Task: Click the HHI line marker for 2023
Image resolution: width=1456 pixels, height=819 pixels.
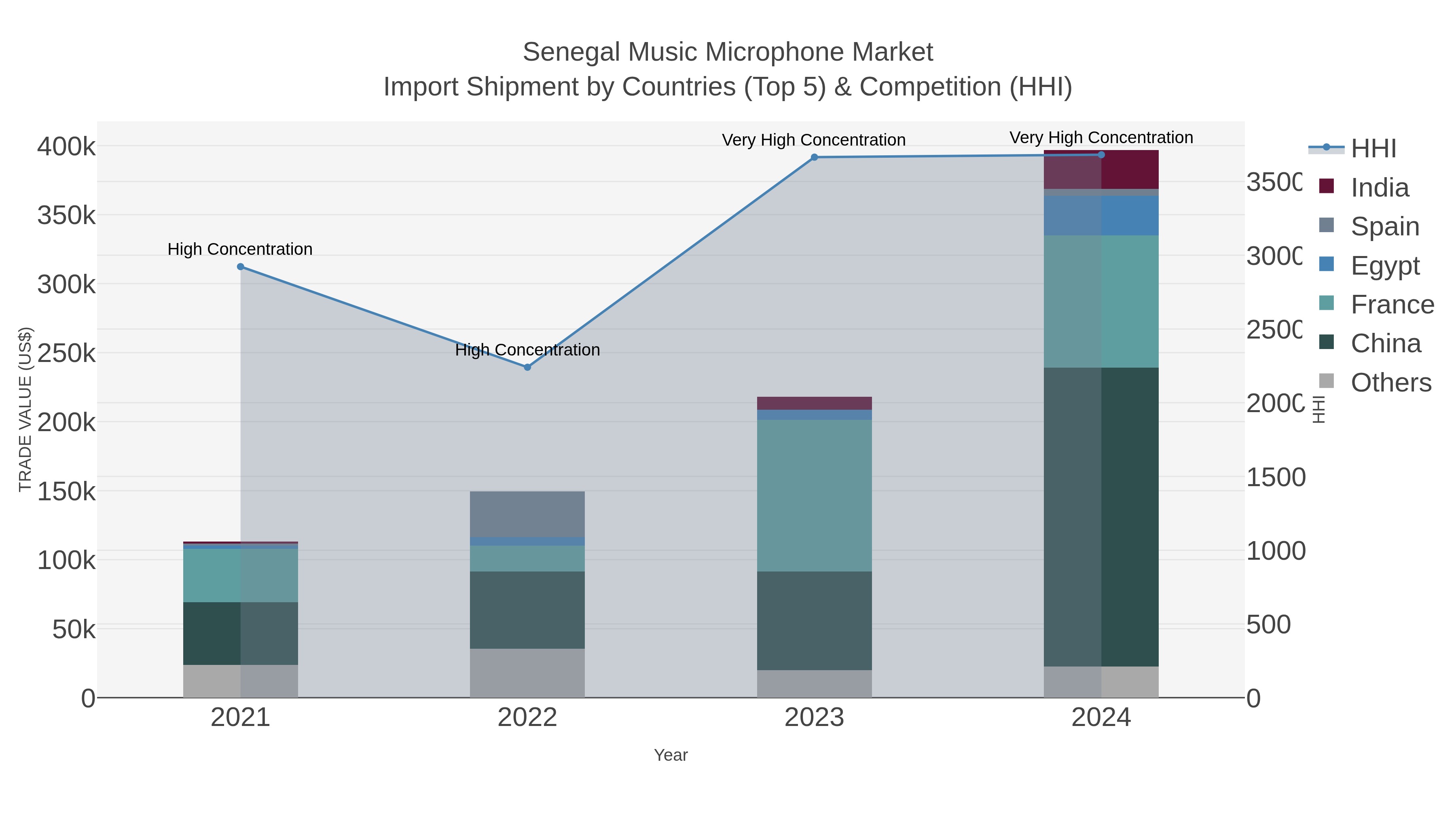Action: click(x=814, y=158)
